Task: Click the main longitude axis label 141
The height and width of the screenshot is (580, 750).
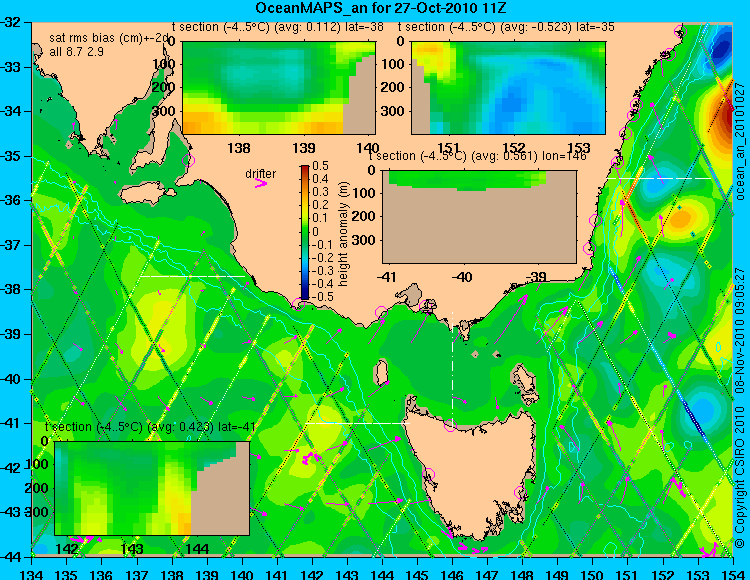Action: [x=277, y=574]
